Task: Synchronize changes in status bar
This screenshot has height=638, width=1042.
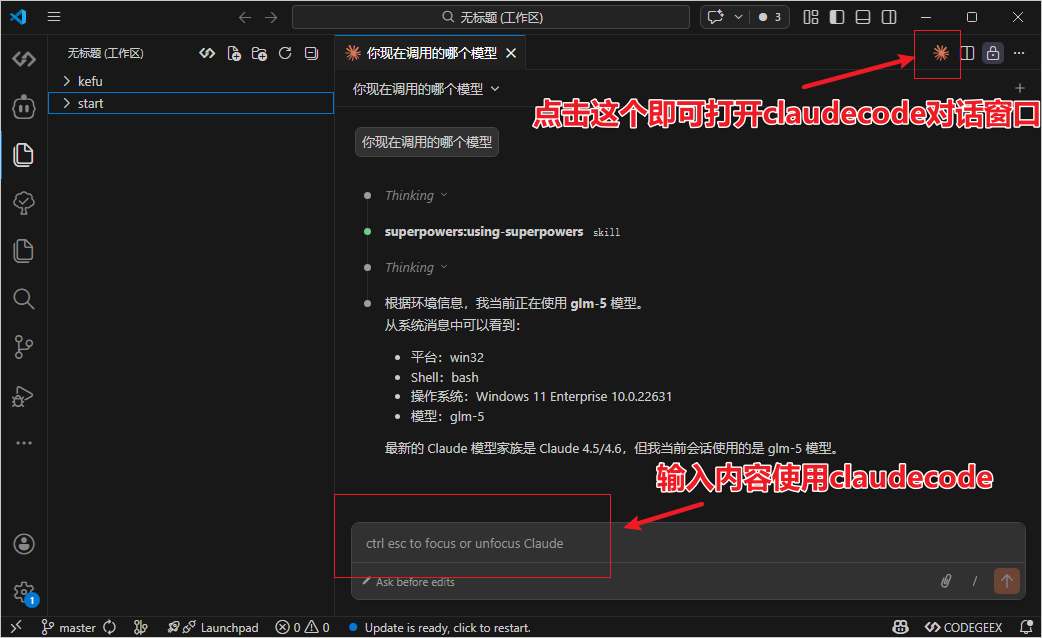Action: point(110,627)
